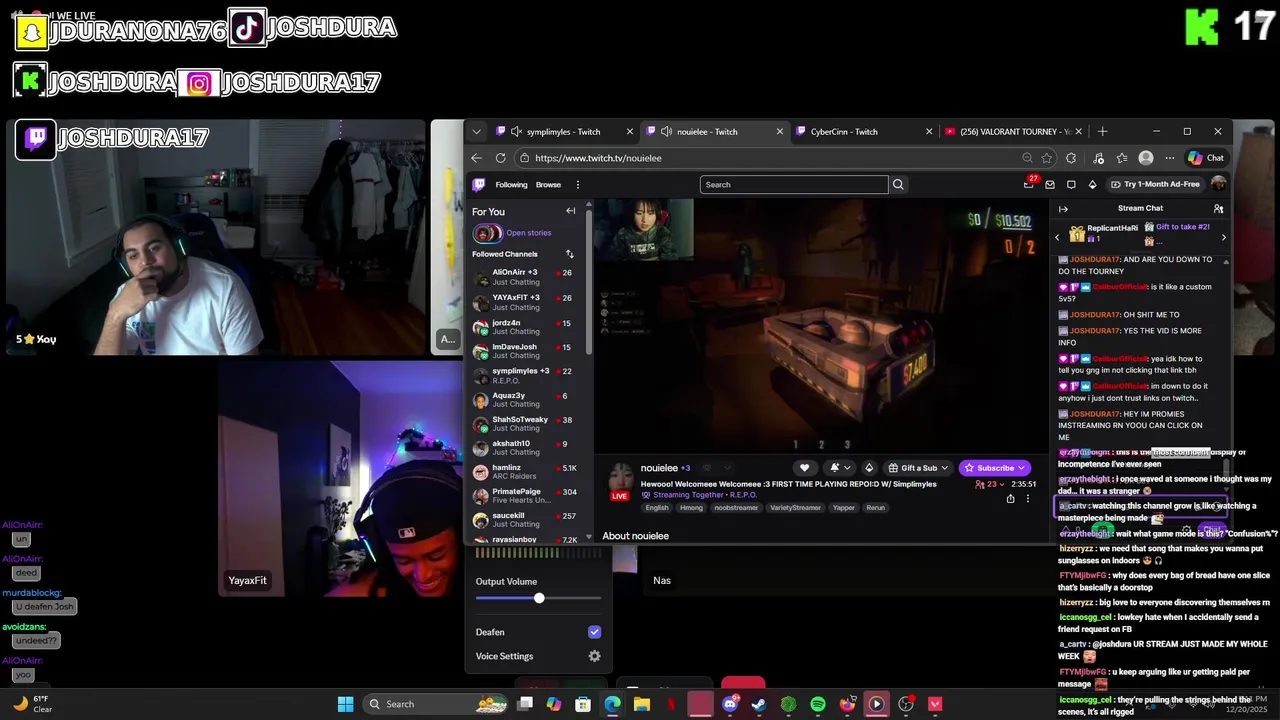Go to previous gift banner arrow
Screen dimensions: 1280x720
(1057, 237)
